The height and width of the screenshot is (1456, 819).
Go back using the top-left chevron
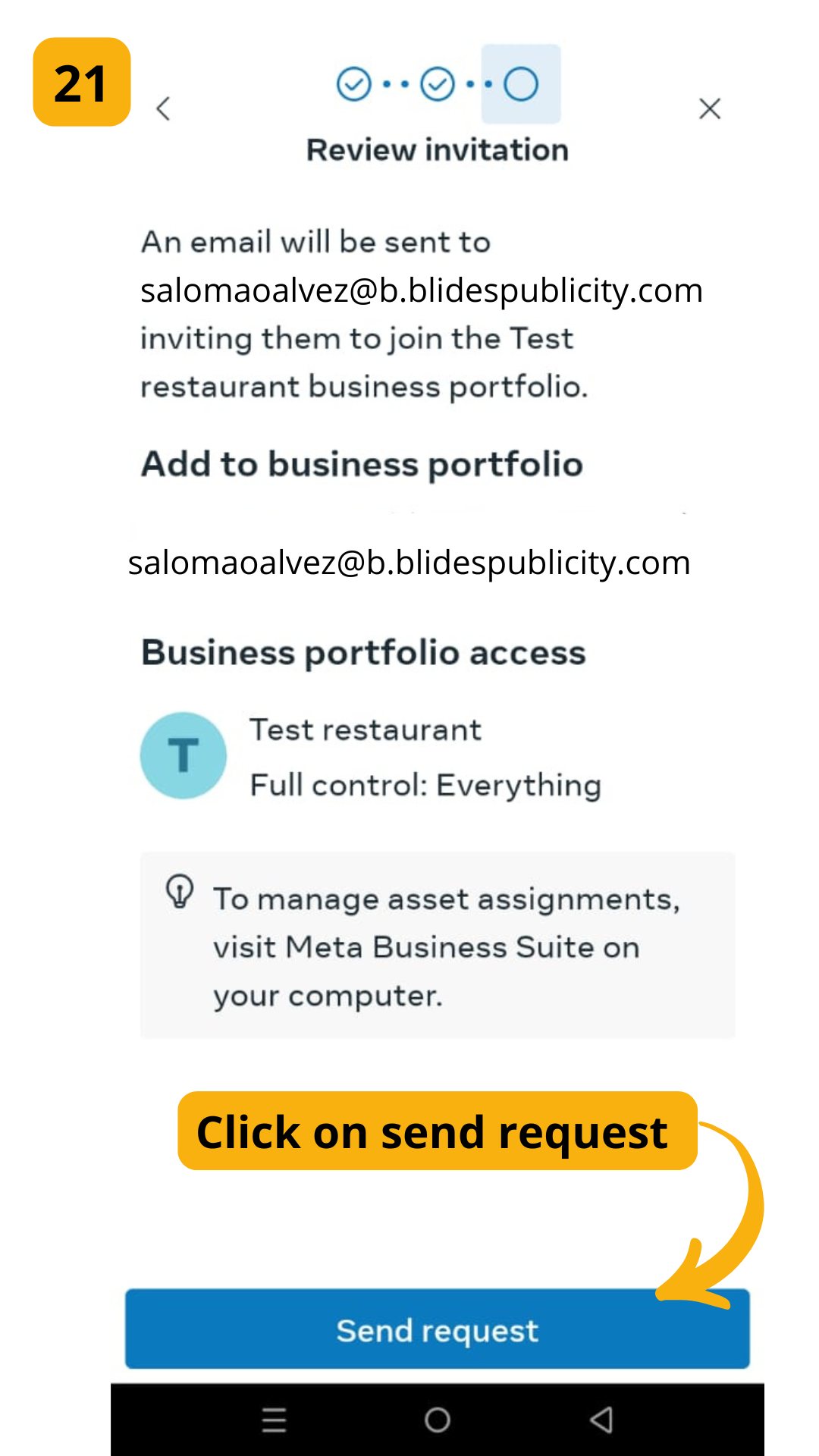(x=163, y=108)
